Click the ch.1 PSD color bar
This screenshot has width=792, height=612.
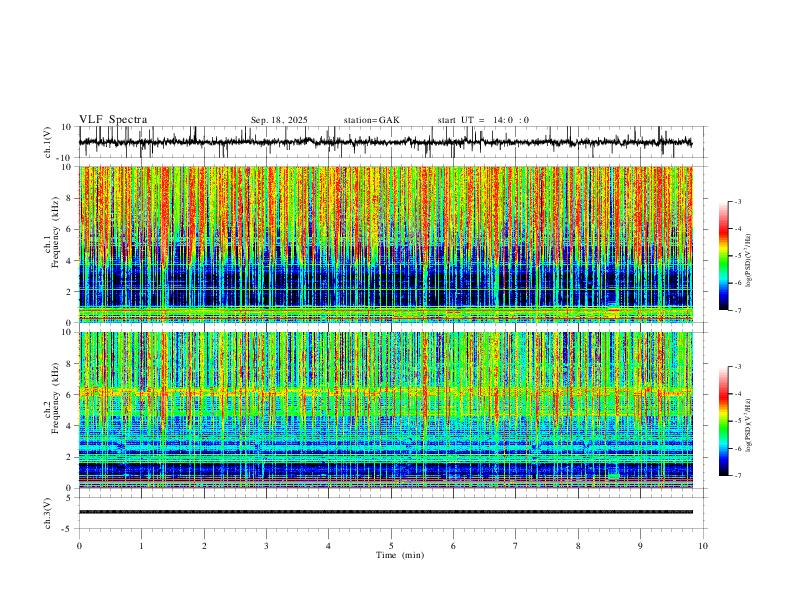click(723, 256)
